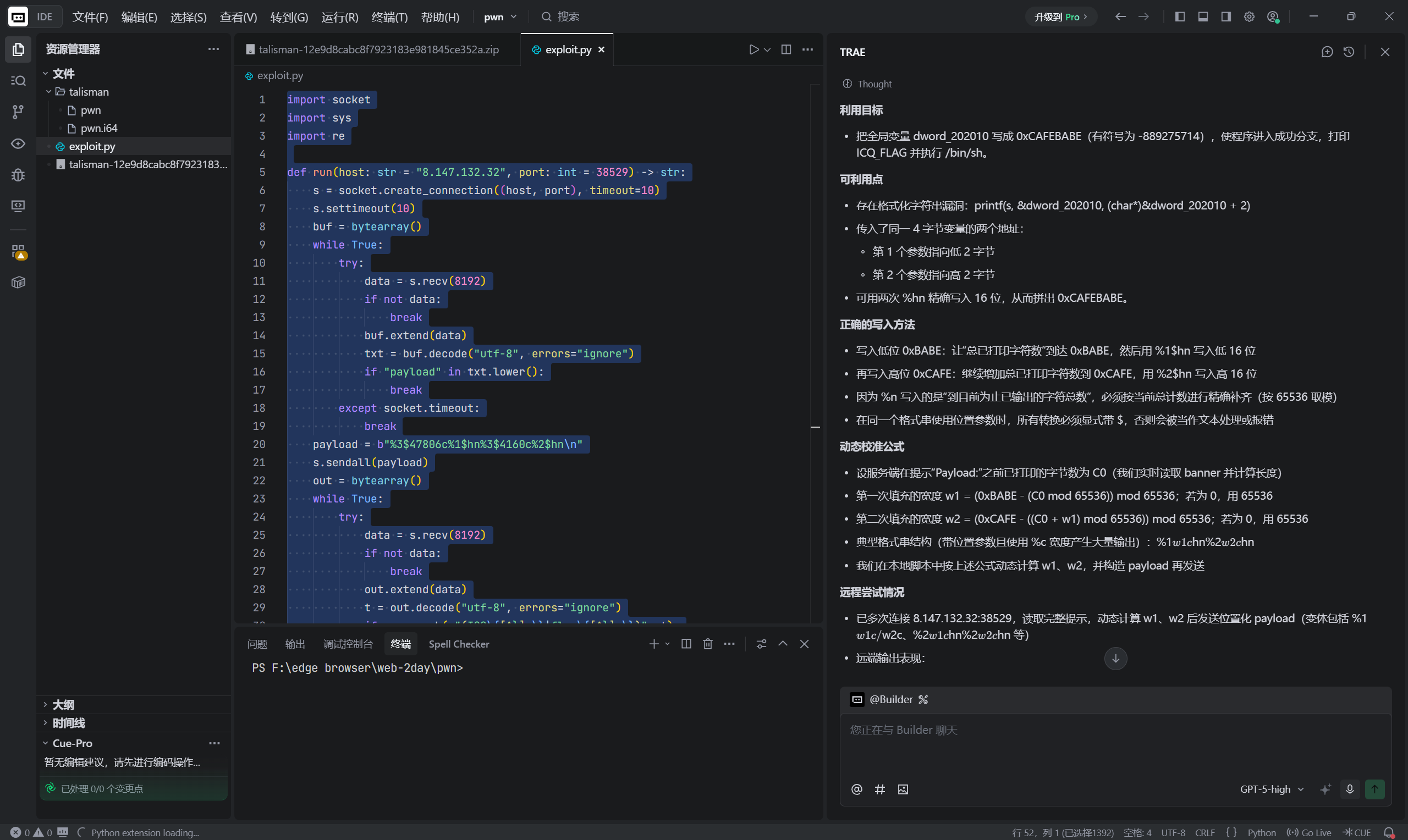This screenshot has height=840, width=1408.
Task: Click the voice input microphone icon
Action: click(1350, 789)
